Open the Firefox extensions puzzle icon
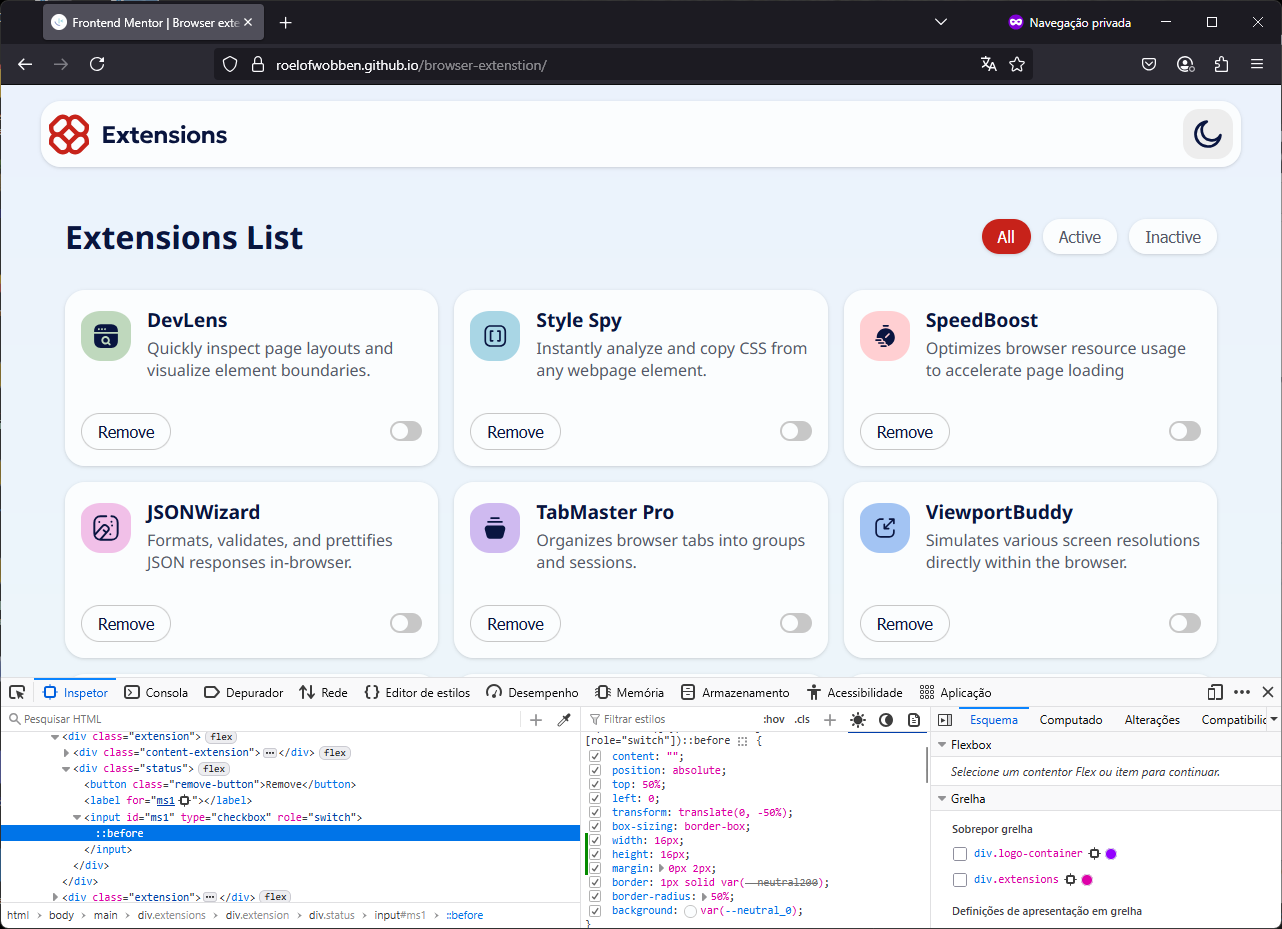1282x929 pixels. point(1221,64)
